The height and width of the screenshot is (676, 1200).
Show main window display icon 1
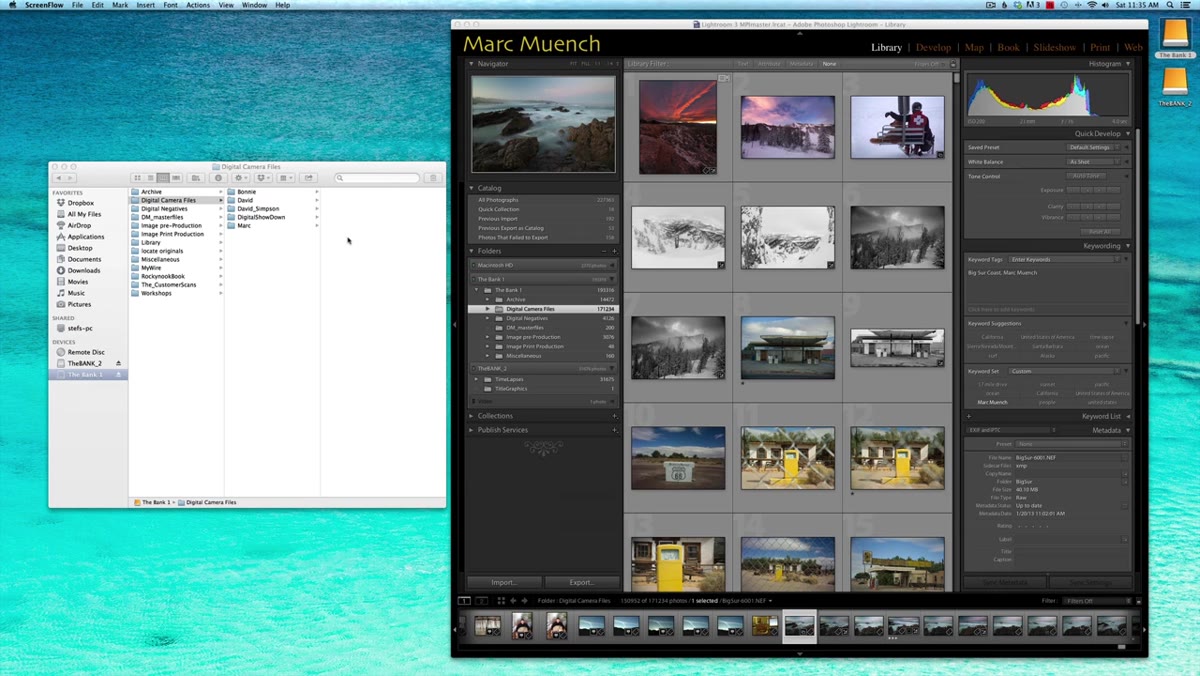[x=464, y=601]
